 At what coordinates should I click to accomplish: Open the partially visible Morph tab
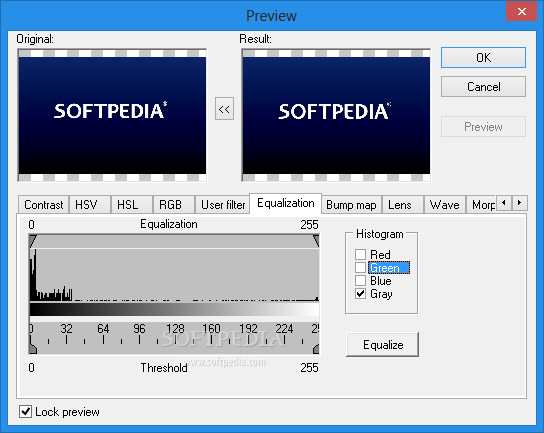[481, 205]
